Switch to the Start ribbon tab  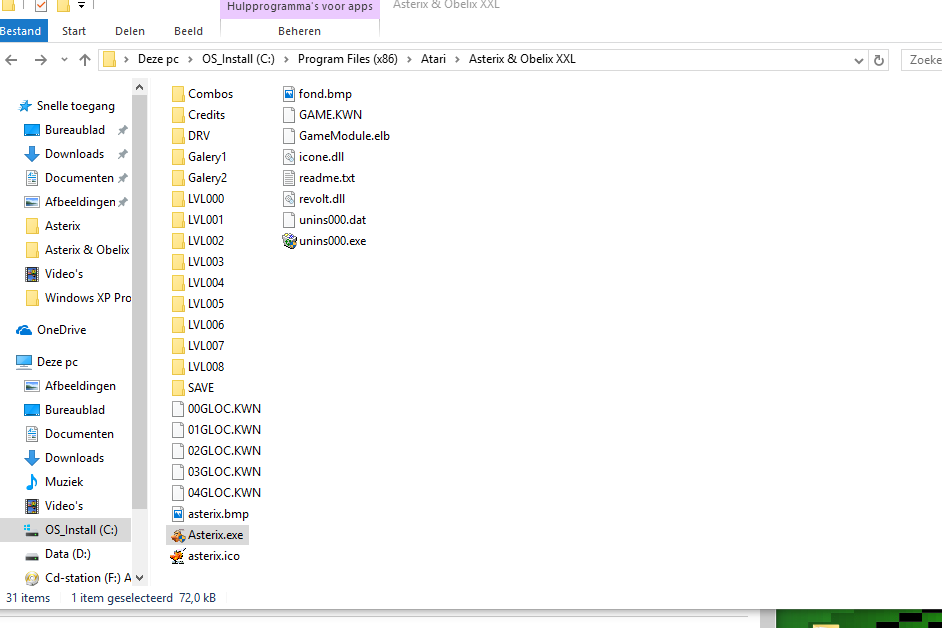74,31
